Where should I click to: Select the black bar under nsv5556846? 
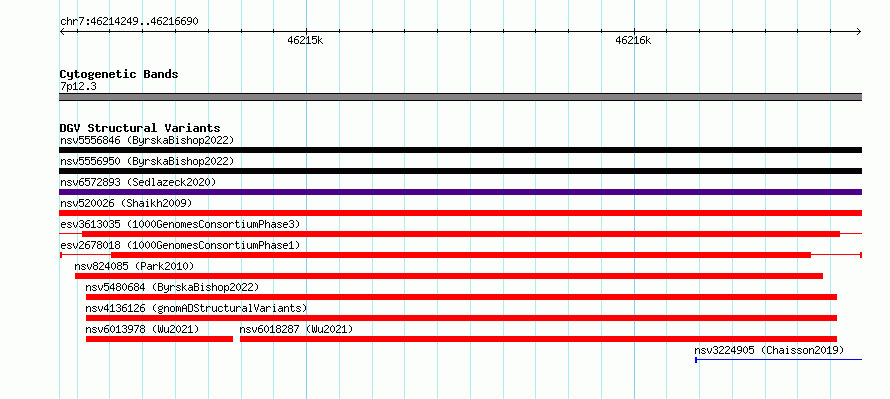point(460,150)
